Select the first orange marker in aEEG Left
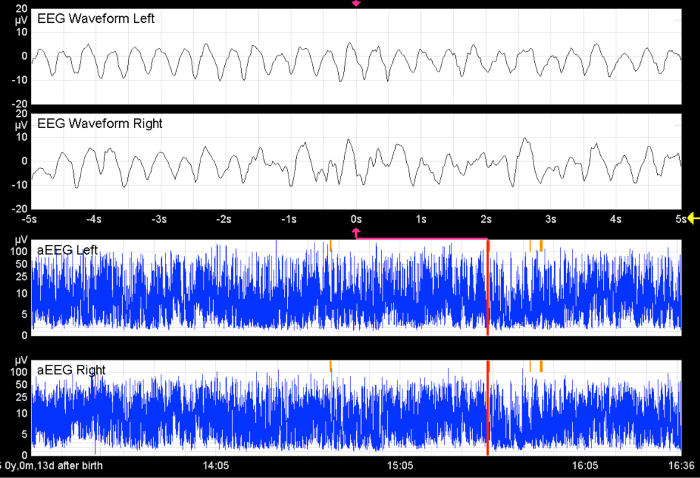Viewport: 700px width, 478px height. click(x=330, y=244)
